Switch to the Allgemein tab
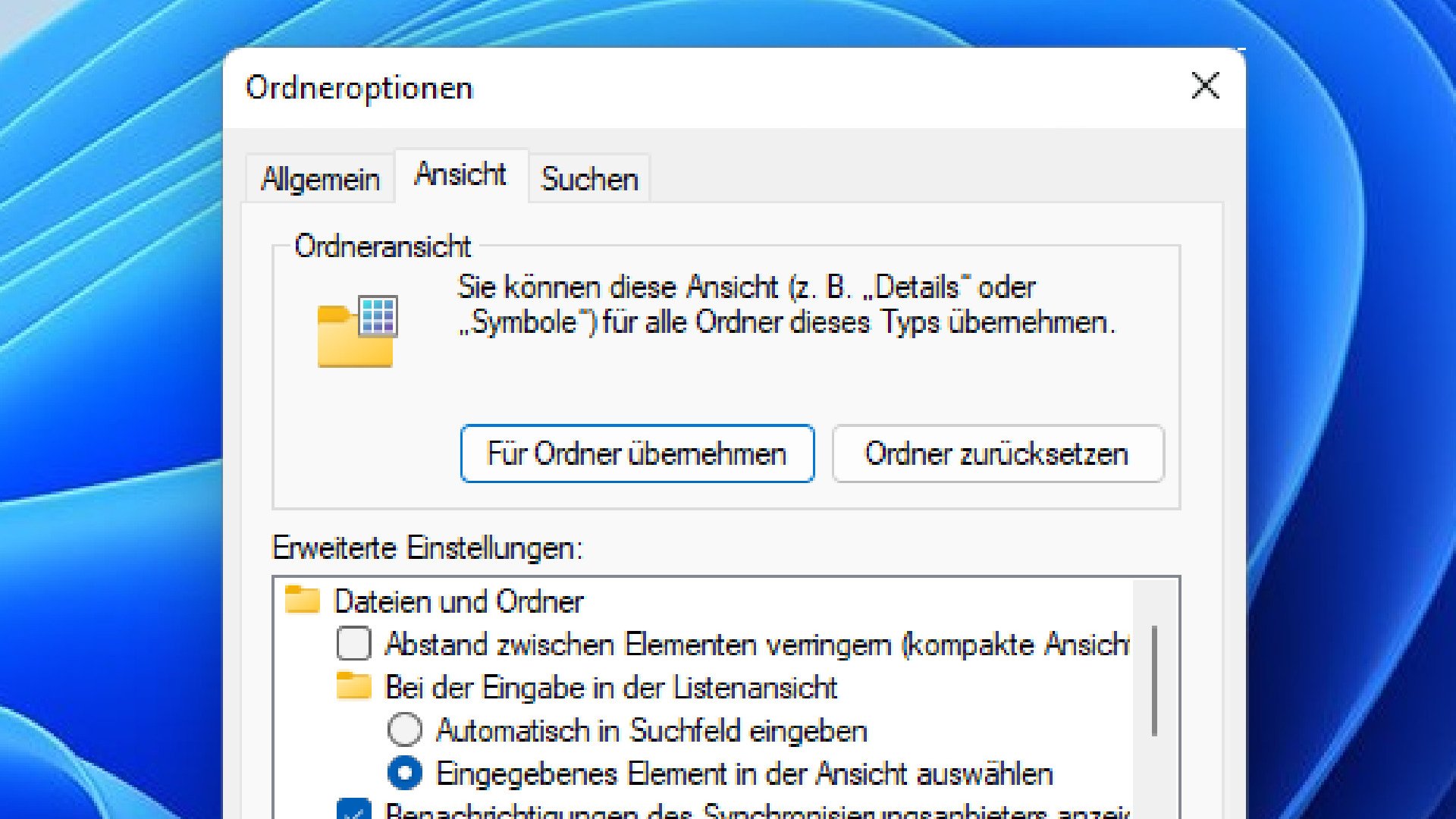Screen dimensions: 1456x819 click(319, 179)
